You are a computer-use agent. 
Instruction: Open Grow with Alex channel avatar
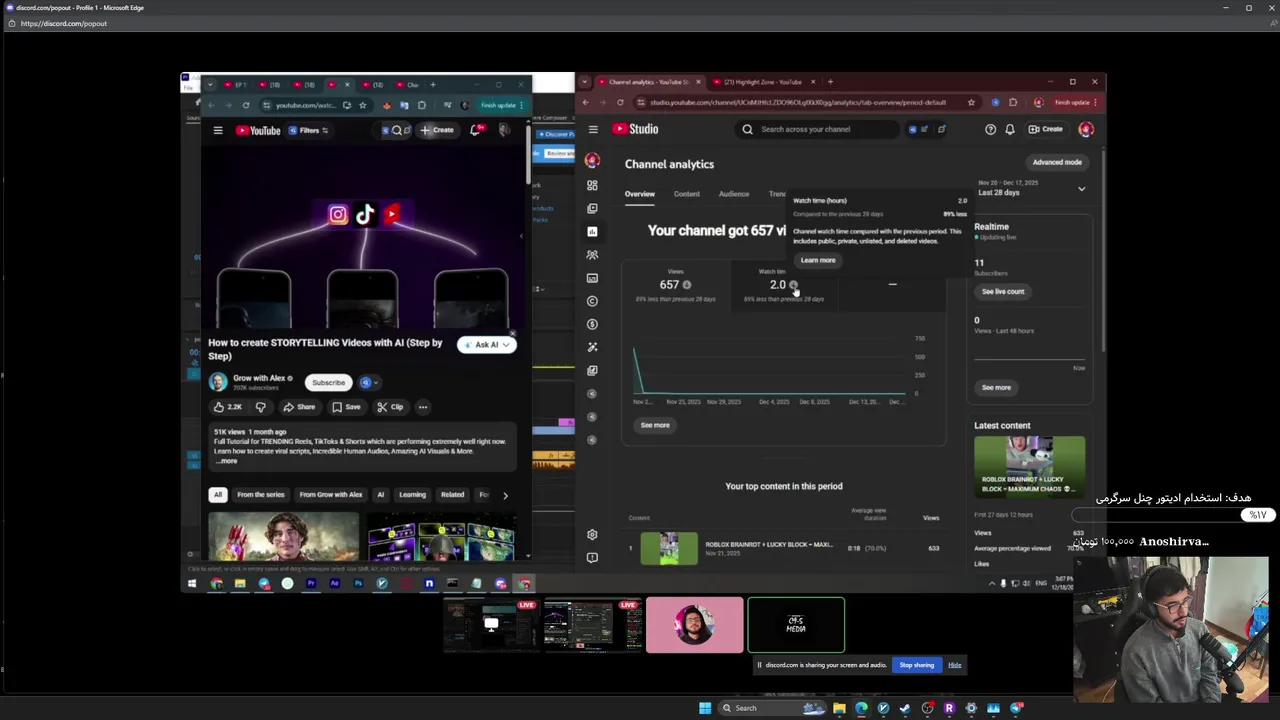click(218, 382)
